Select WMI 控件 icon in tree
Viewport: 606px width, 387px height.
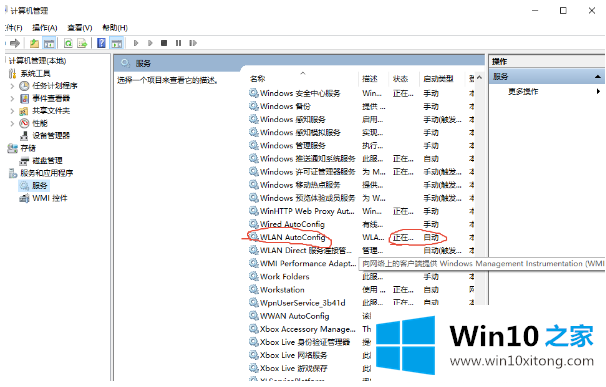pyautogui.click(x=24, y=198)
